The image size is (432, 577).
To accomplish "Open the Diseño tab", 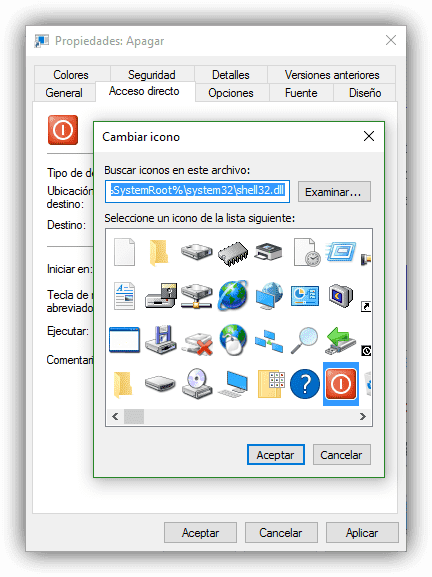I will click(x=365, y=93).
